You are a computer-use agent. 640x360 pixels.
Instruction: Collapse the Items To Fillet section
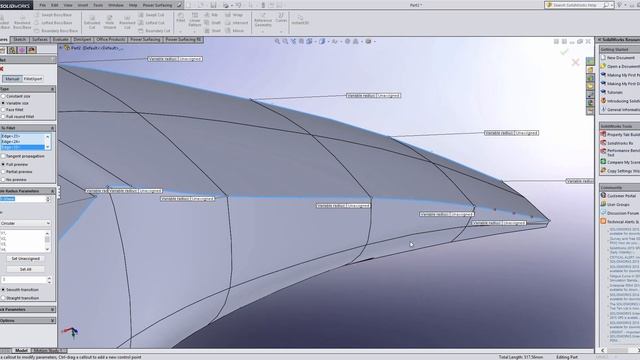[52, 128]
